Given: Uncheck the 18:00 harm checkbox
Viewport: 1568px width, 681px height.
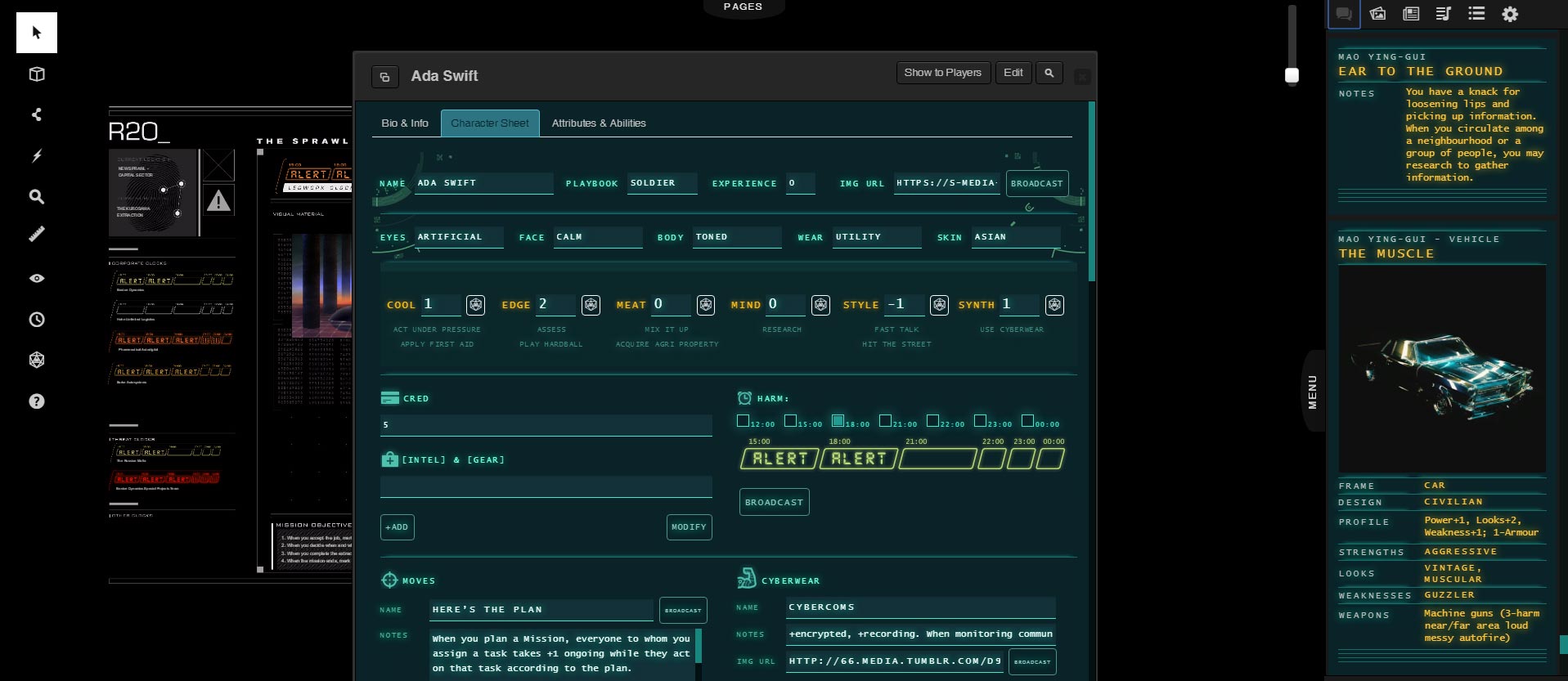Looking at the screenshot, I should click(838, 421).
